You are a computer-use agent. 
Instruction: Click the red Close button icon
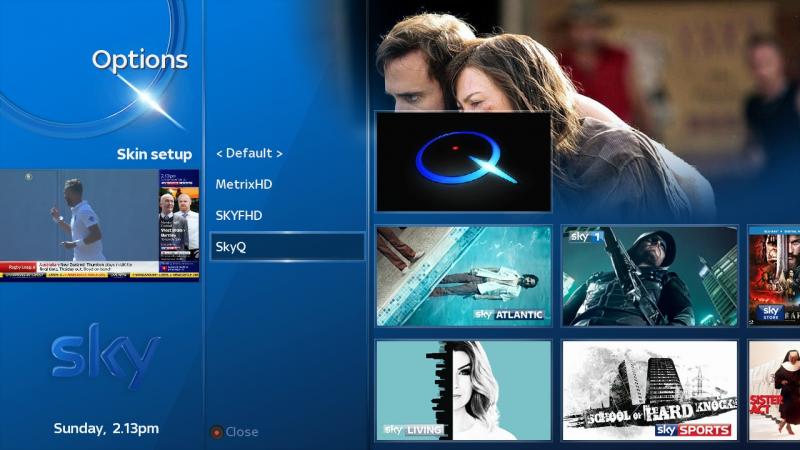point(216,432)
